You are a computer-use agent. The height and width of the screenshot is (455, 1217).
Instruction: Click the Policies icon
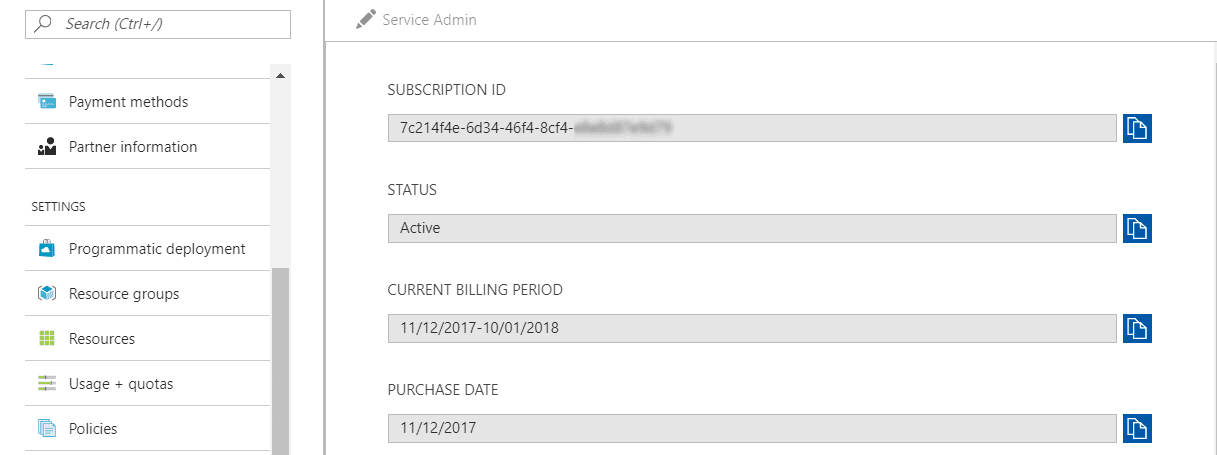(46, 429)
